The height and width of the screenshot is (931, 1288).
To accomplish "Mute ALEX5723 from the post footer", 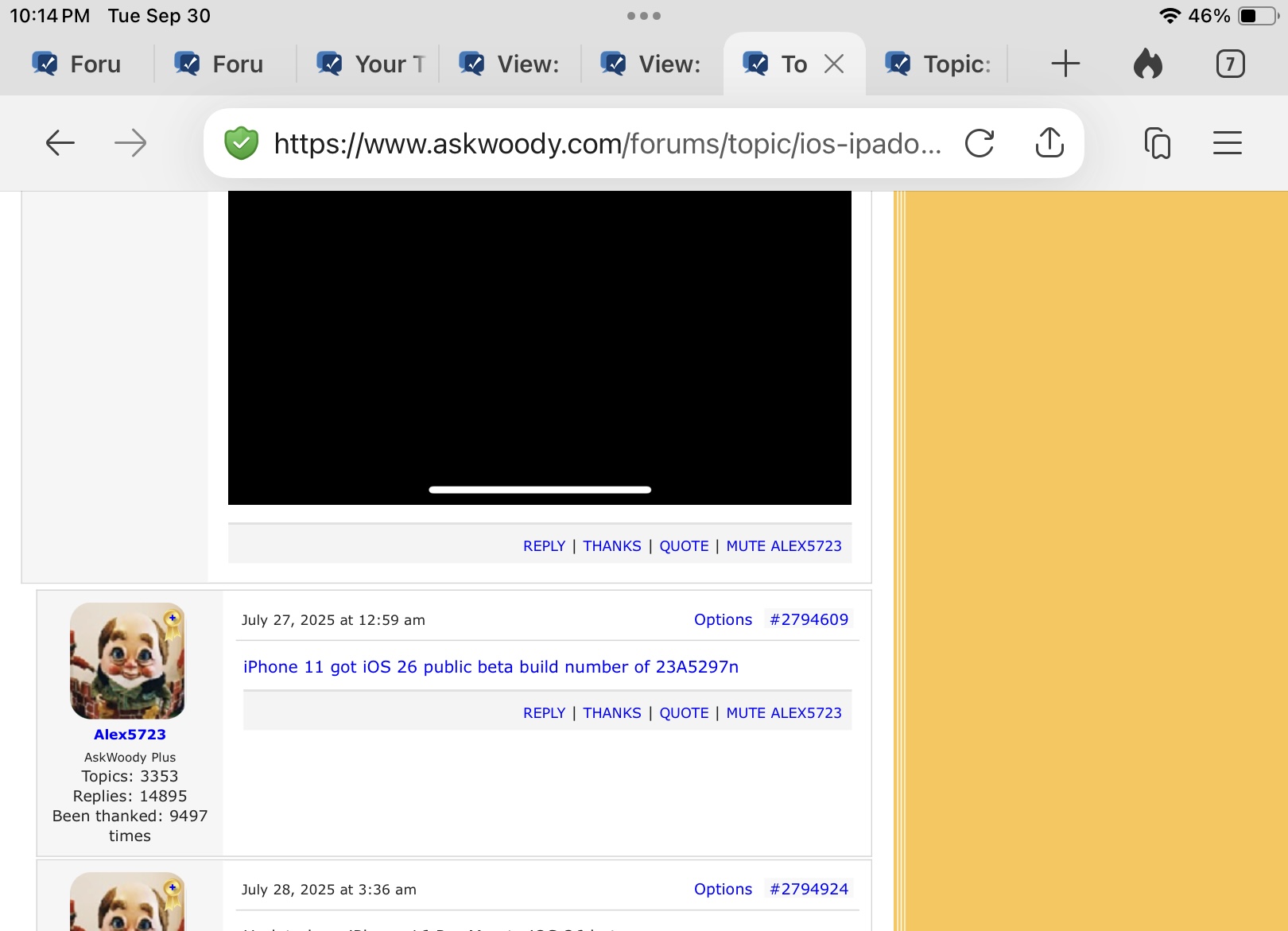I will tap(784, 712).
